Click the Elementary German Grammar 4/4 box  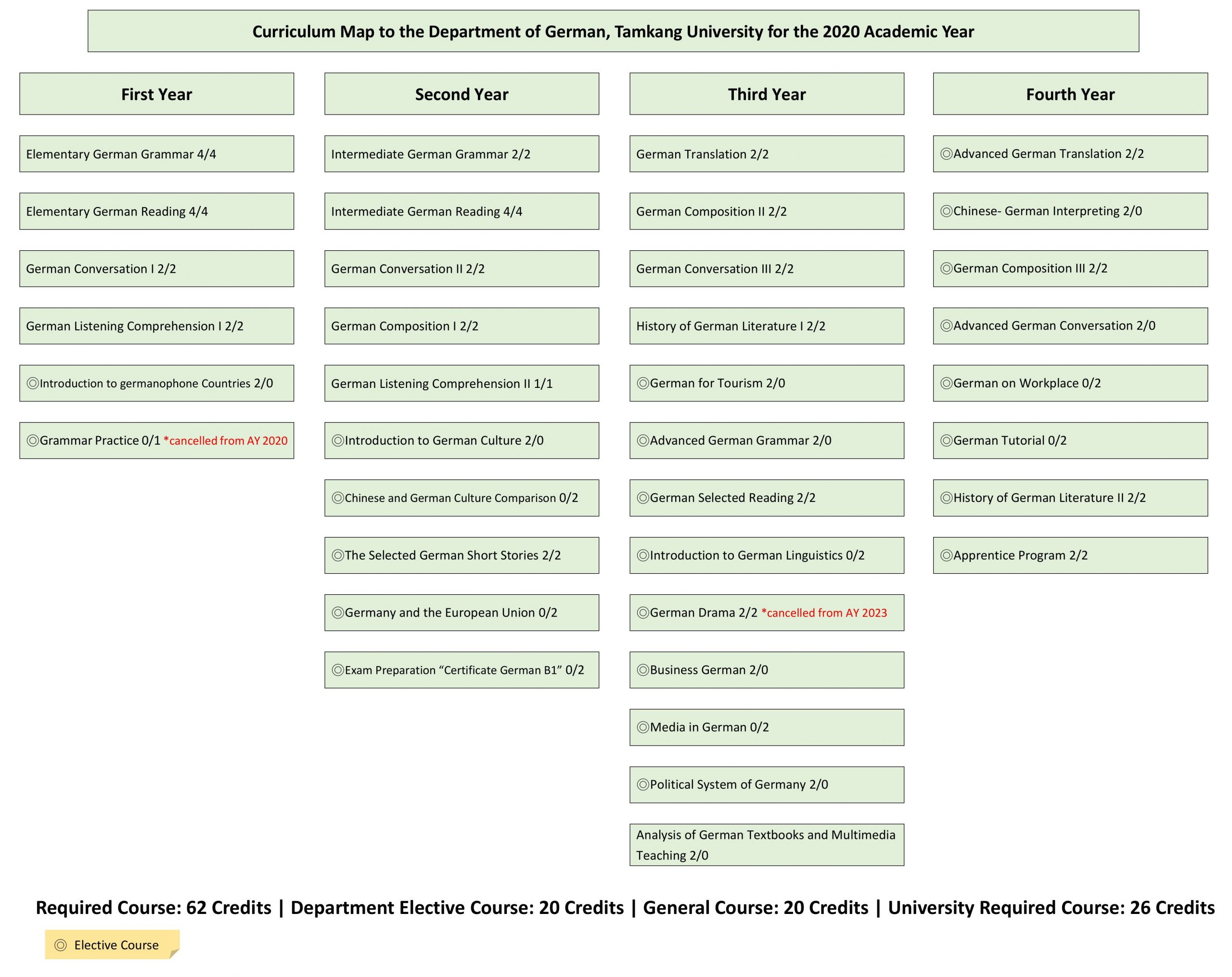coord(156,154)
